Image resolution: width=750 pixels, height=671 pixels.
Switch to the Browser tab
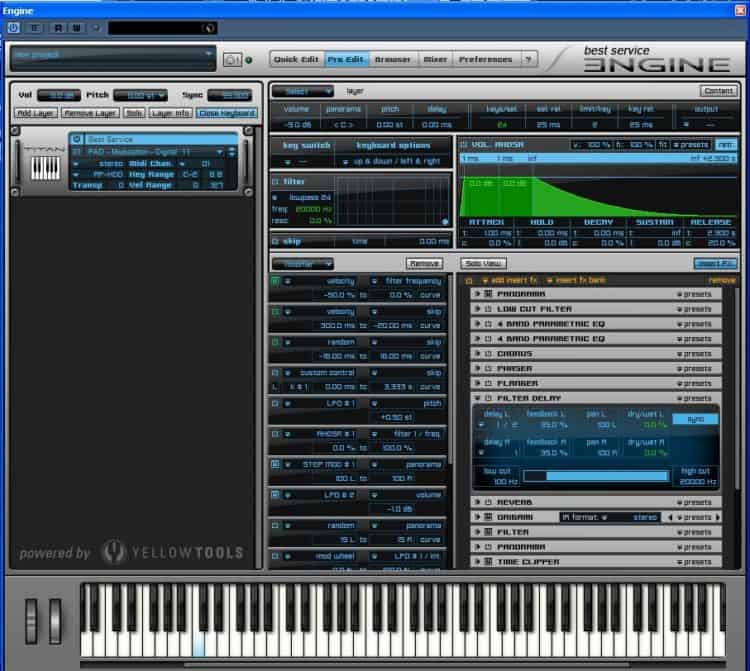393,59
